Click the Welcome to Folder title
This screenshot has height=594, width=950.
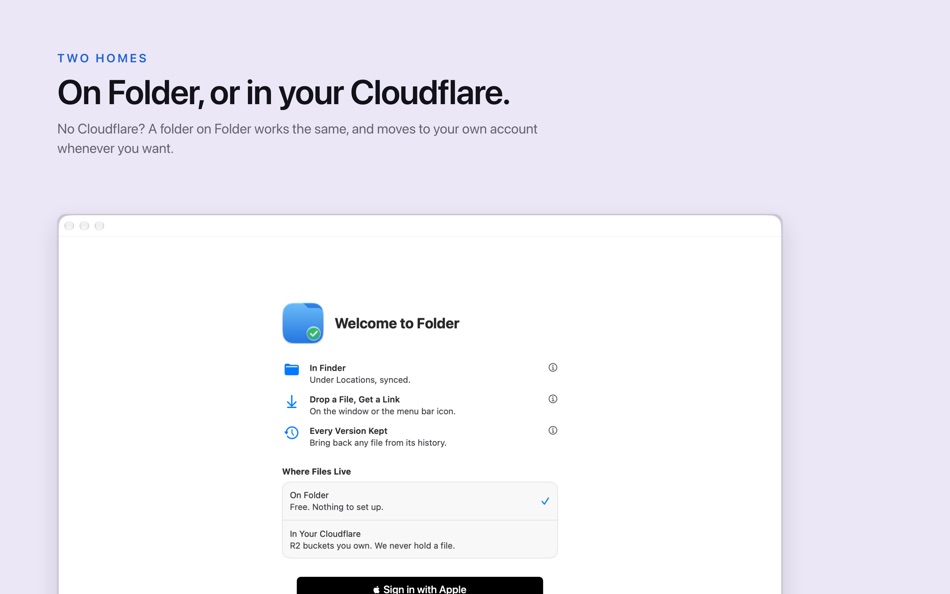[397, 324]
